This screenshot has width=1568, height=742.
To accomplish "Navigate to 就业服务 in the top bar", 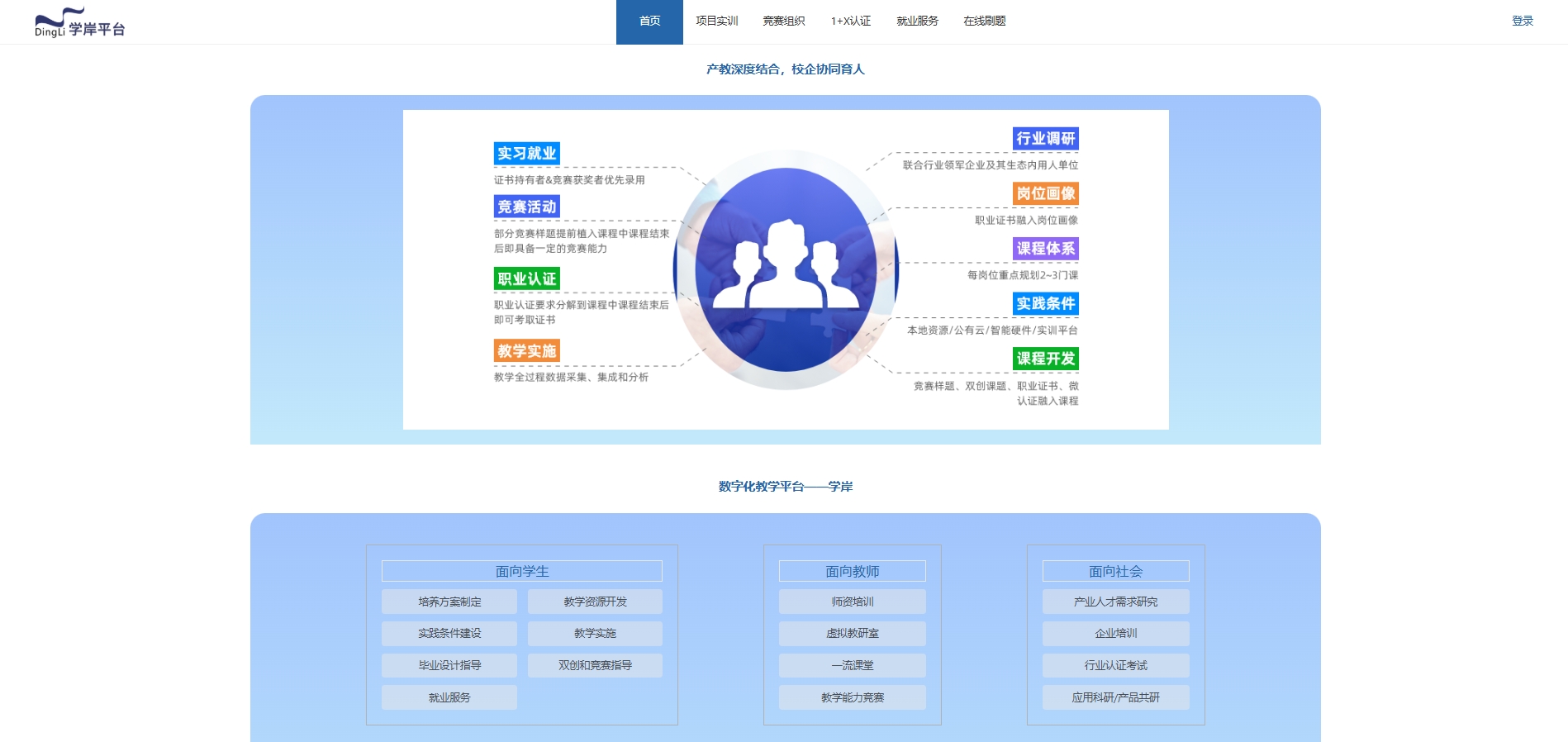I will click(917, 21).
